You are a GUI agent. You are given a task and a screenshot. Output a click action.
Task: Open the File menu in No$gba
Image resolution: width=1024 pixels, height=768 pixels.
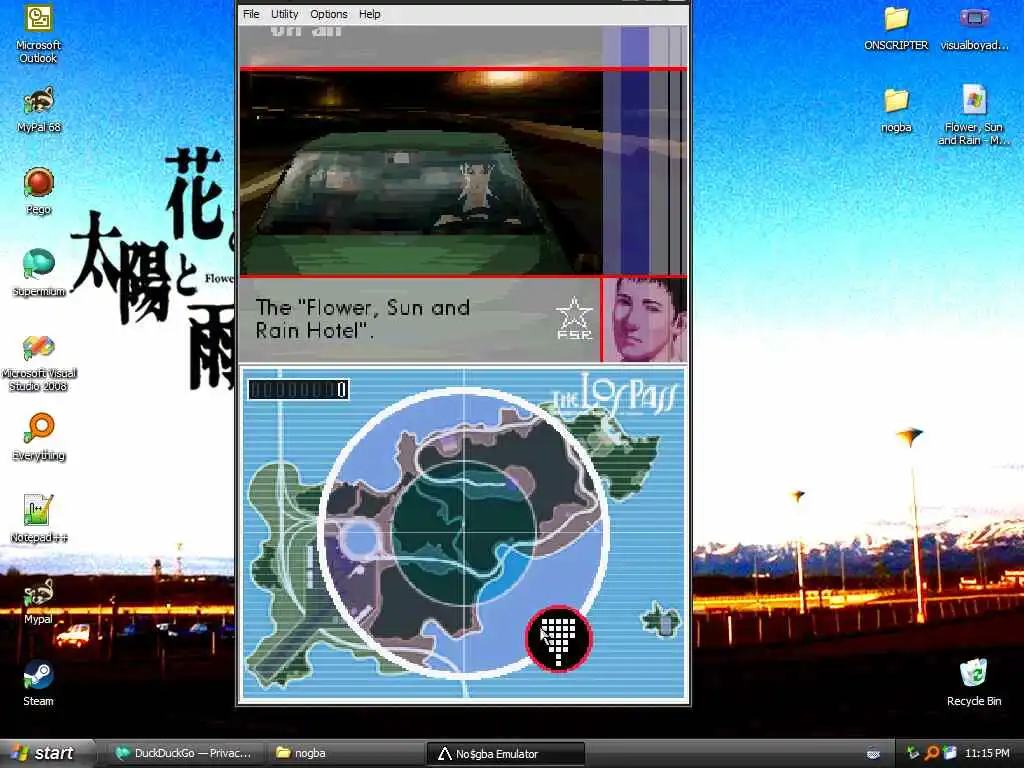tap(251, 14)
